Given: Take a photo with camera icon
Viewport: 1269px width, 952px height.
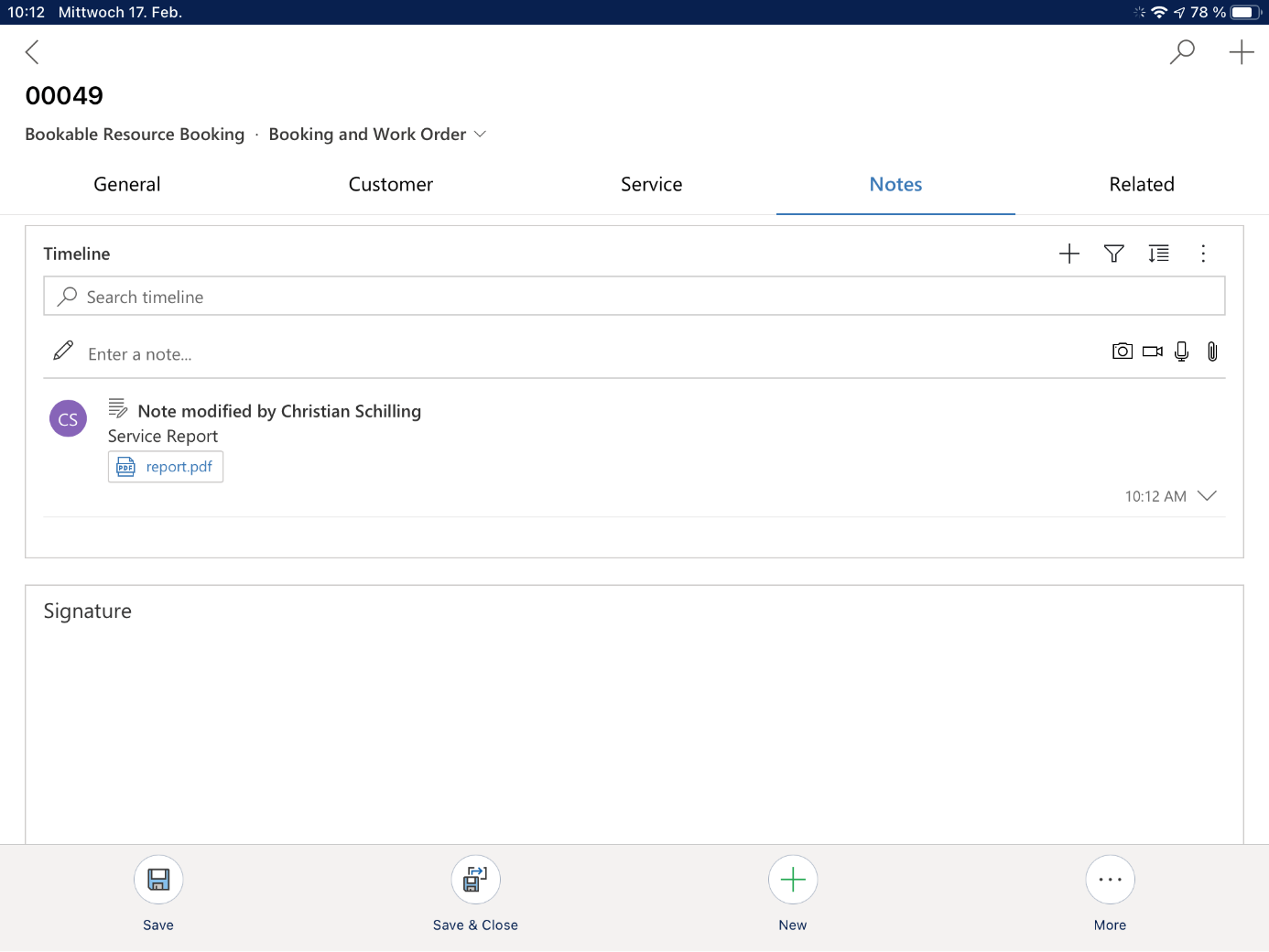Looking at the screenshot, I should [1122, 352].
